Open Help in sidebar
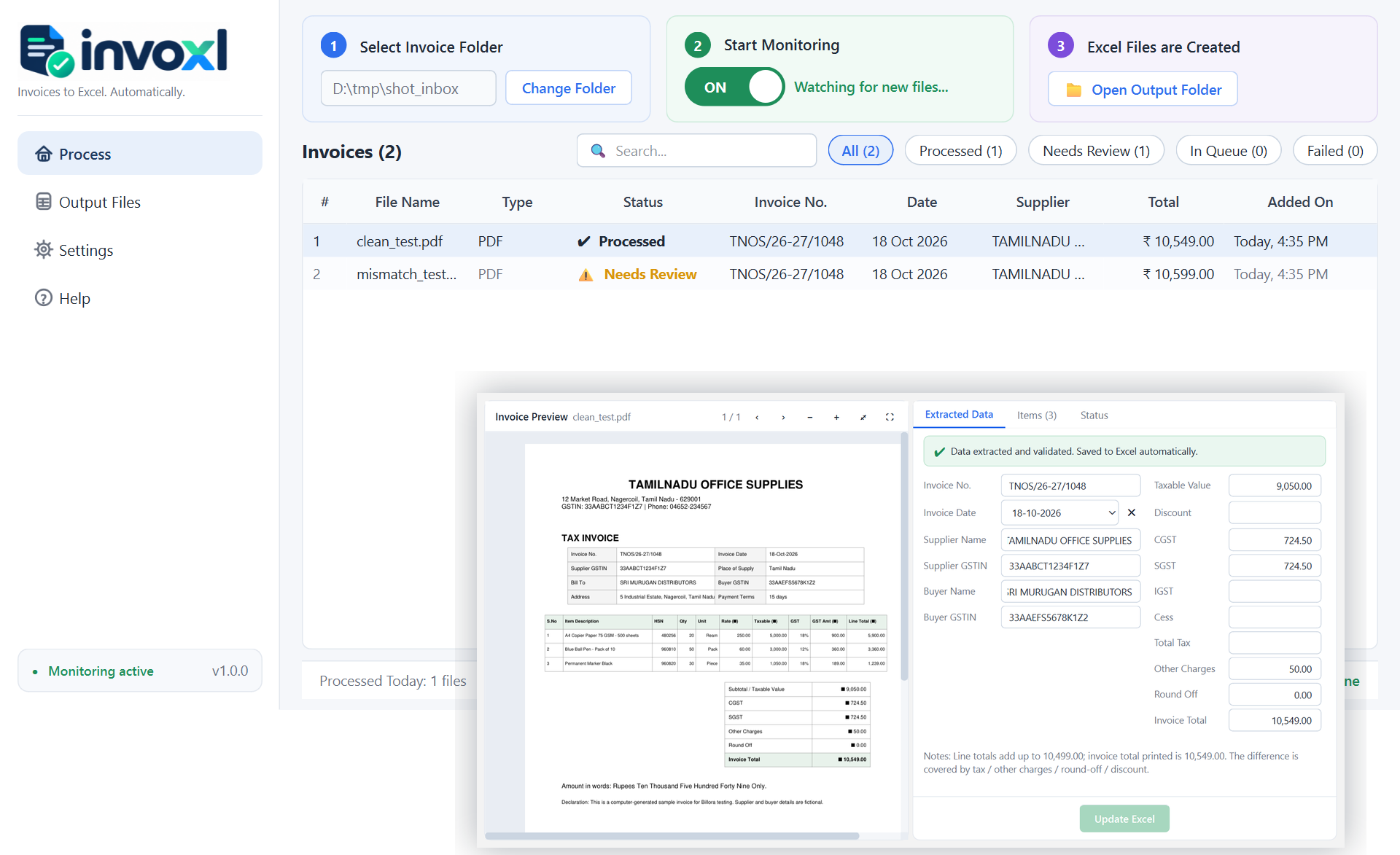Screen dimensions: 1400x855 coord(140,298)
